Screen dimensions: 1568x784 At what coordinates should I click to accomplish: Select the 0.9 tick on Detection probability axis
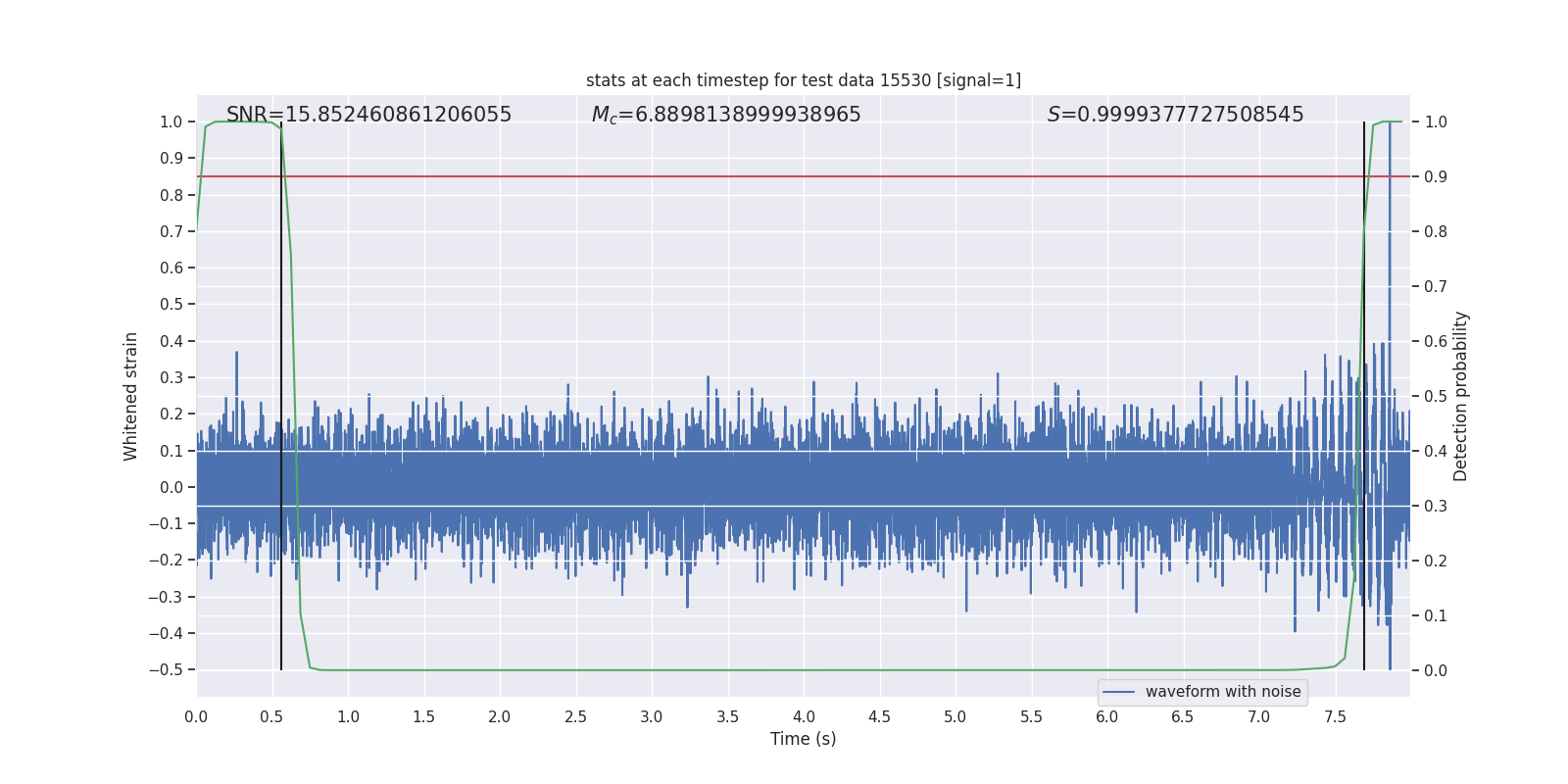[x=1436, y=176]
